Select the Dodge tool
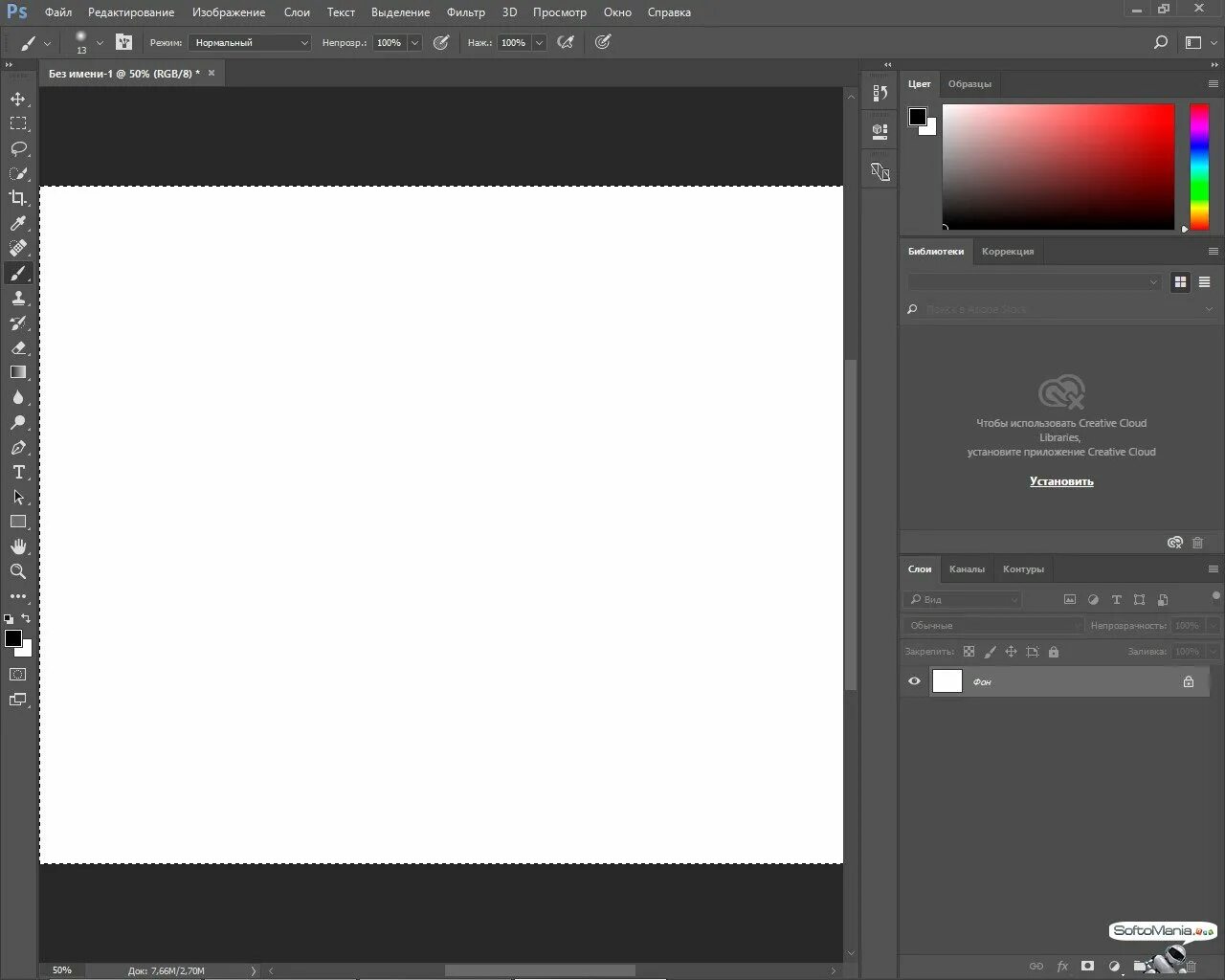 coord(18,422)
